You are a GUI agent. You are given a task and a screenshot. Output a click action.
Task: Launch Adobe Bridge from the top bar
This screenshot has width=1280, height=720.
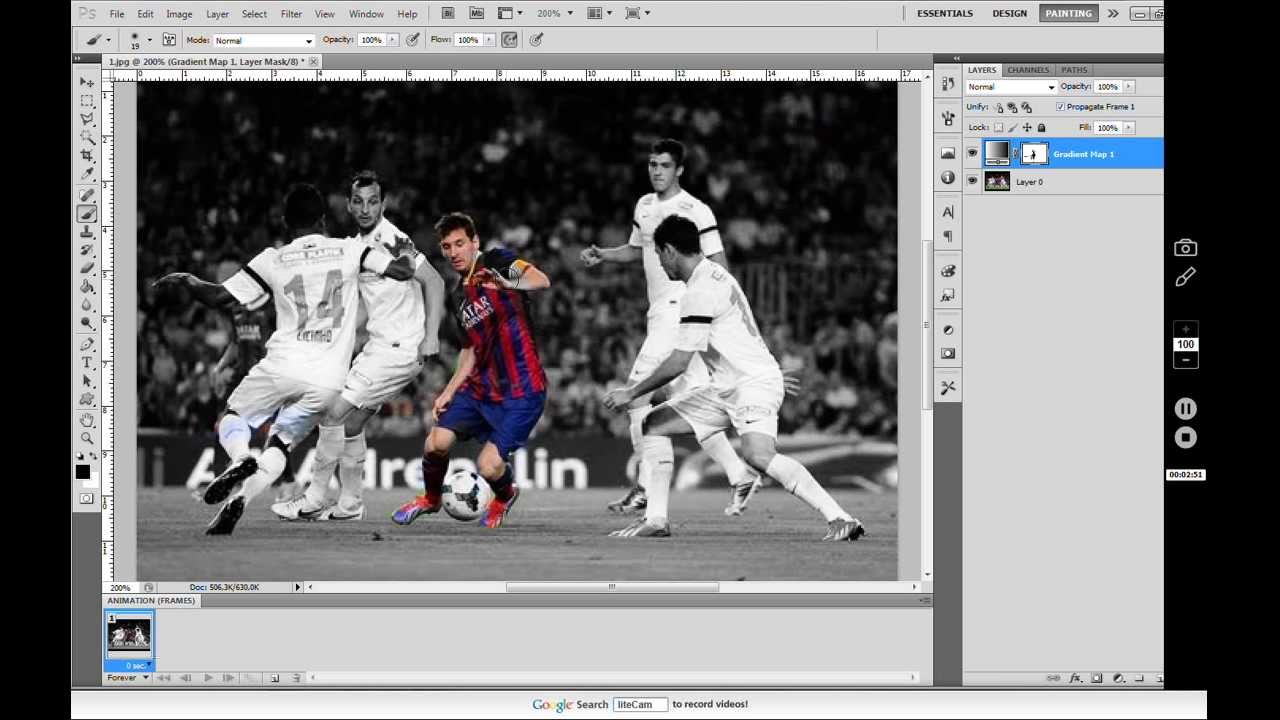pos(448,13)
